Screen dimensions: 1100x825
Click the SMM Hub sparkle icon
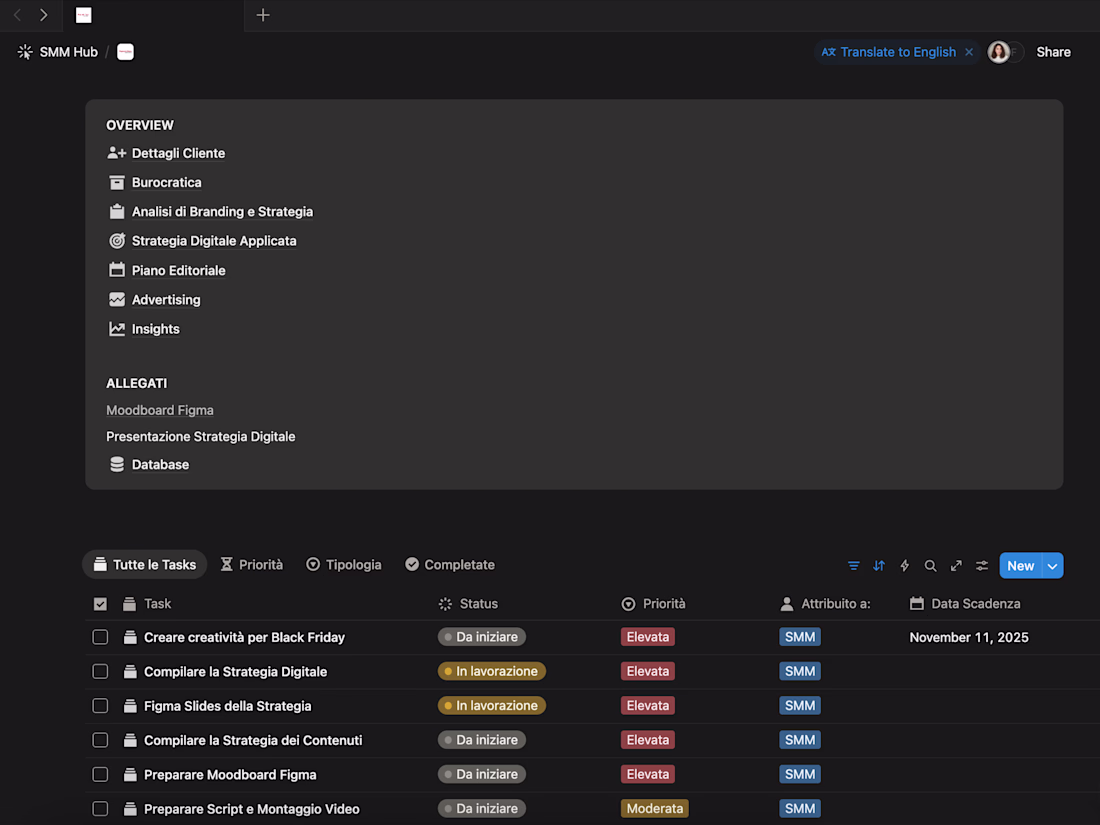coord(25,52)
